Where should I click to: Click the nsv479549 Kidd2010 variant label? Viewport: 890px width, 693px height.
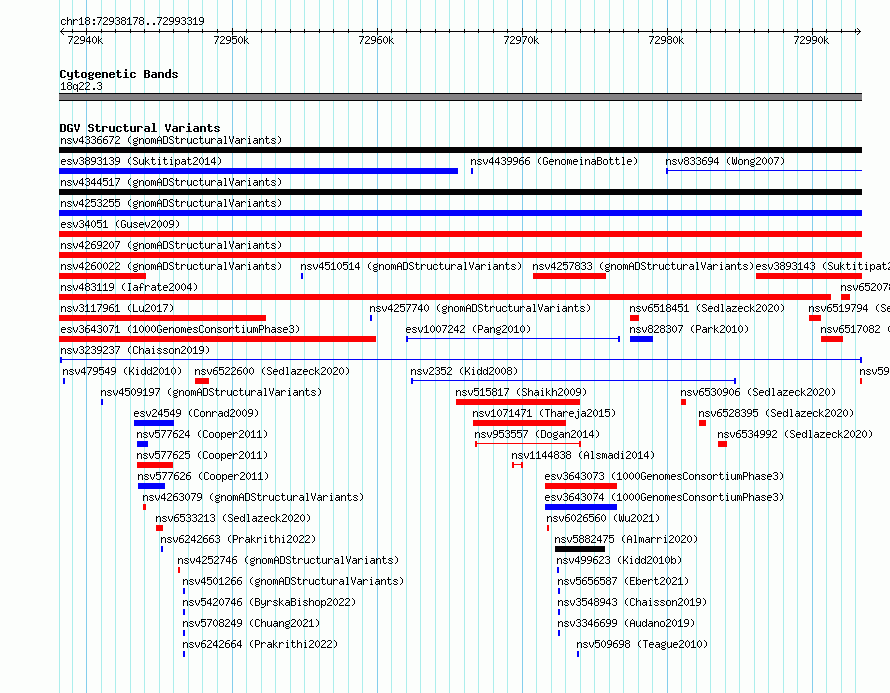[122, 371]
